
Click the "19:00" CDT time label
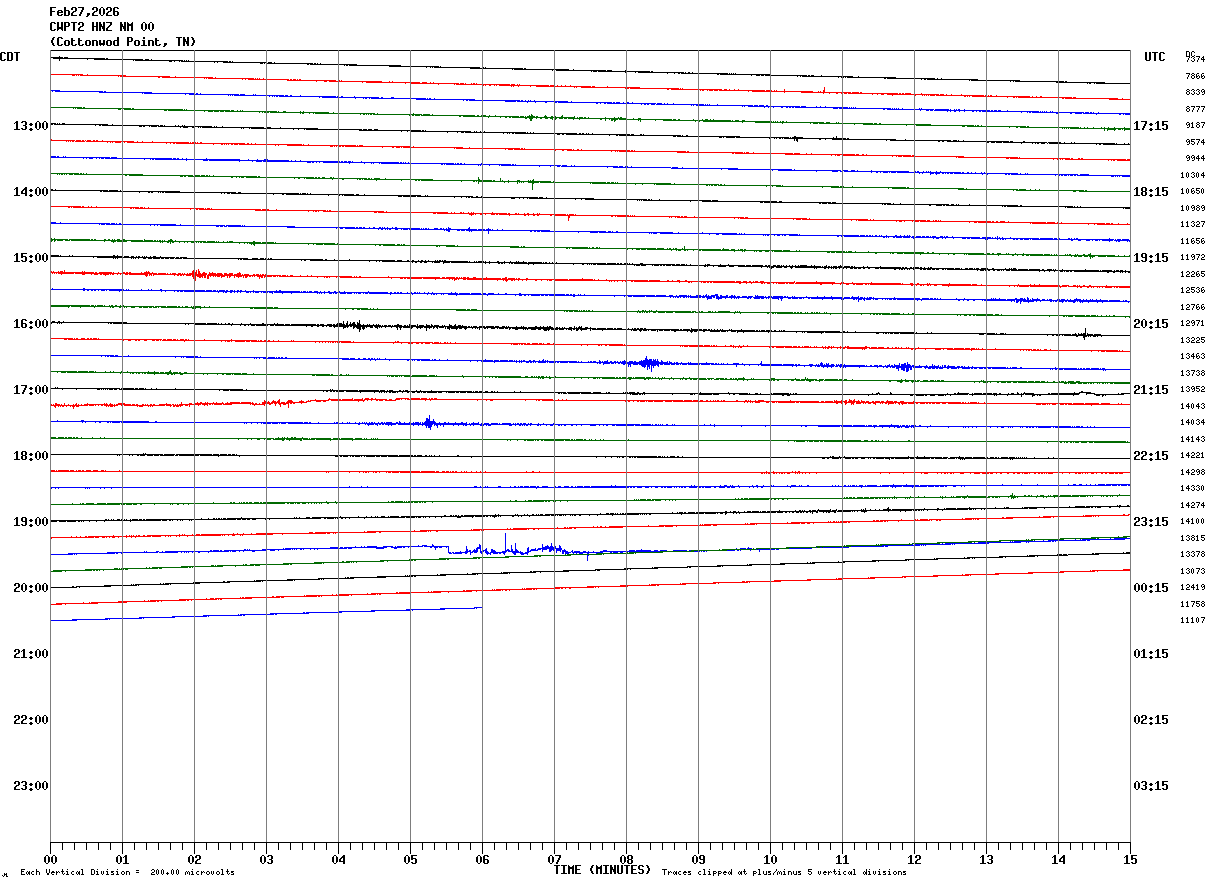[30, 521]
